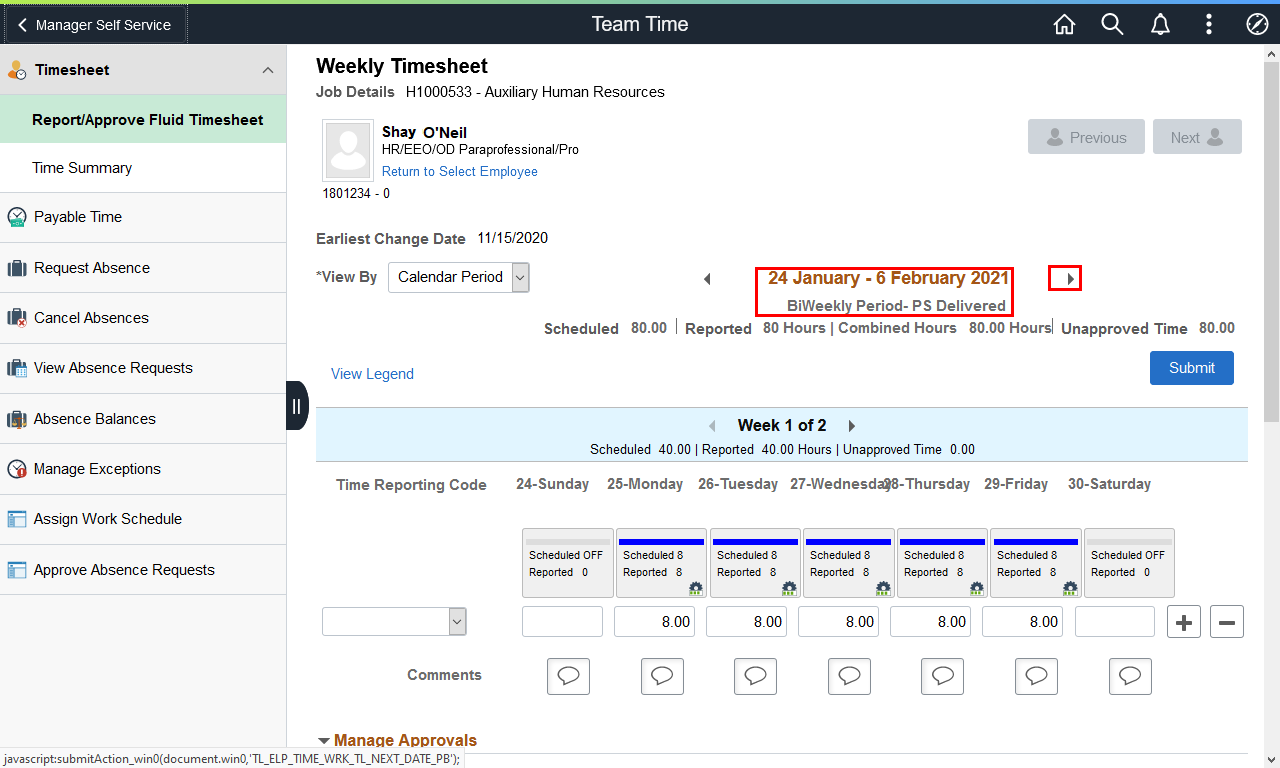
Task: Click the View Absence Requests icon
Action: (17, 368)
